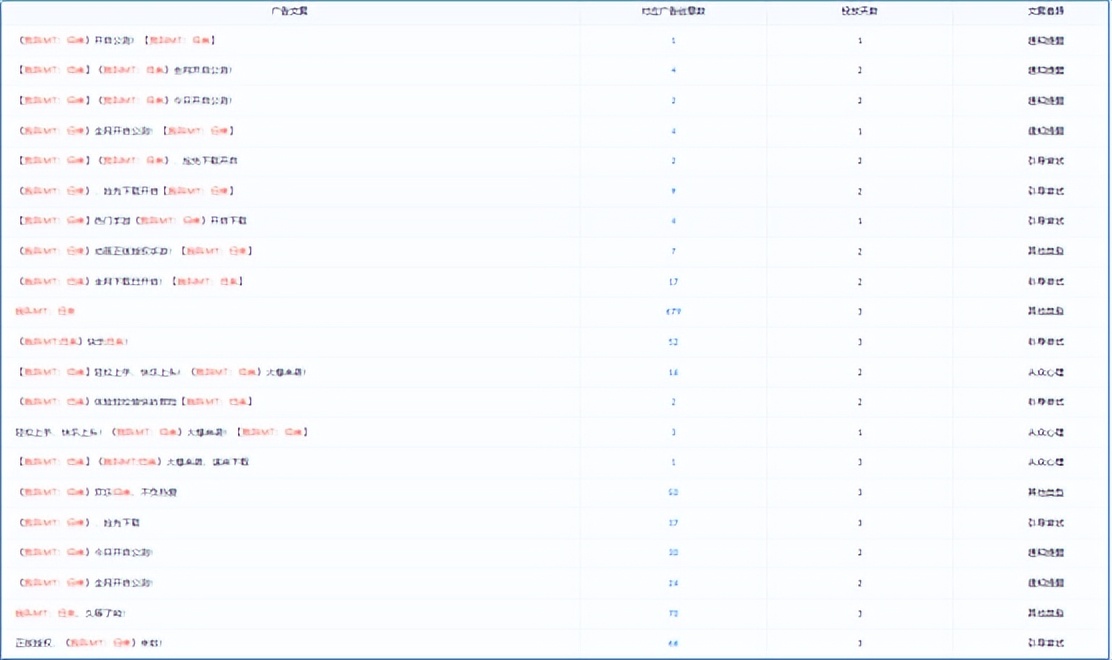Select the ad copy containing 不变热爱
The width and height of the screenshot is (1112, 660).
coord(98,492)
